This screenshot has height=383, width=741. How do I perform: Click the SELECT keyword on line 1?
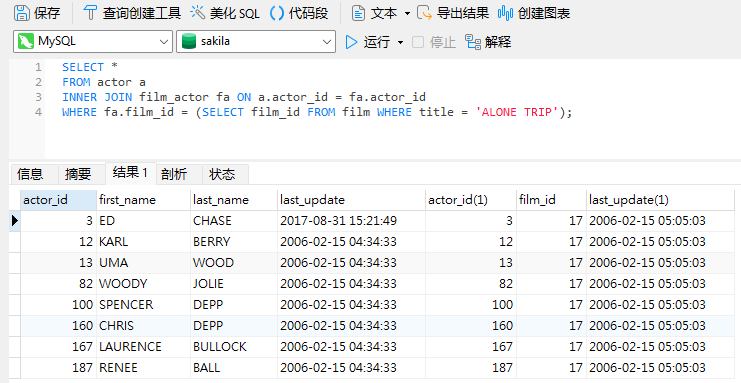pyautogui.click(x=83, y=67)
